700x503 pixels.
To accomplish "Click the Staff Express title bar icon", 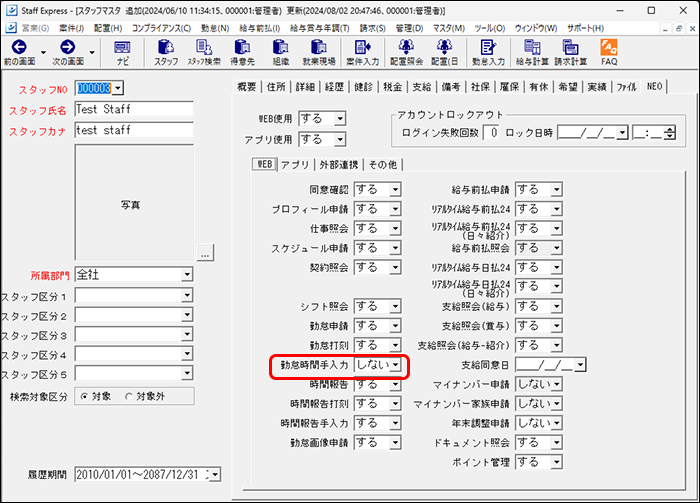I will (12, 10).
